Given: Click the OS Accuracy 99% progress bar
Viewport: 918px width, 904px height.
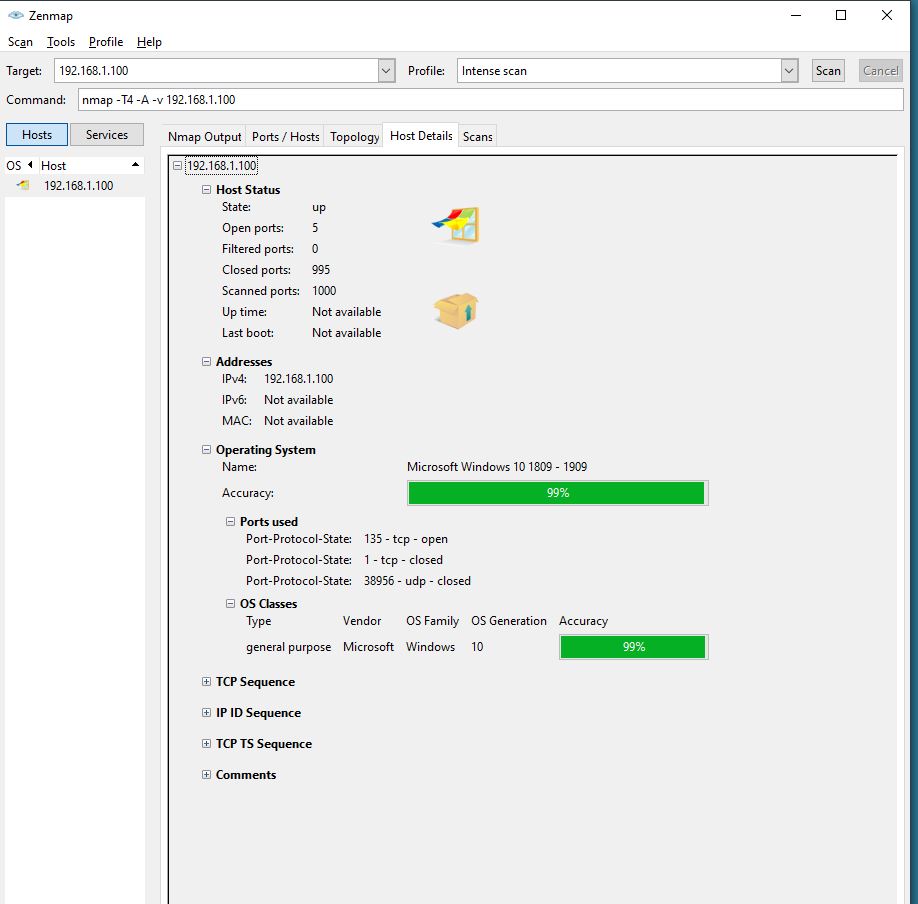Looking at the screenshot, I should coord(557,493).
